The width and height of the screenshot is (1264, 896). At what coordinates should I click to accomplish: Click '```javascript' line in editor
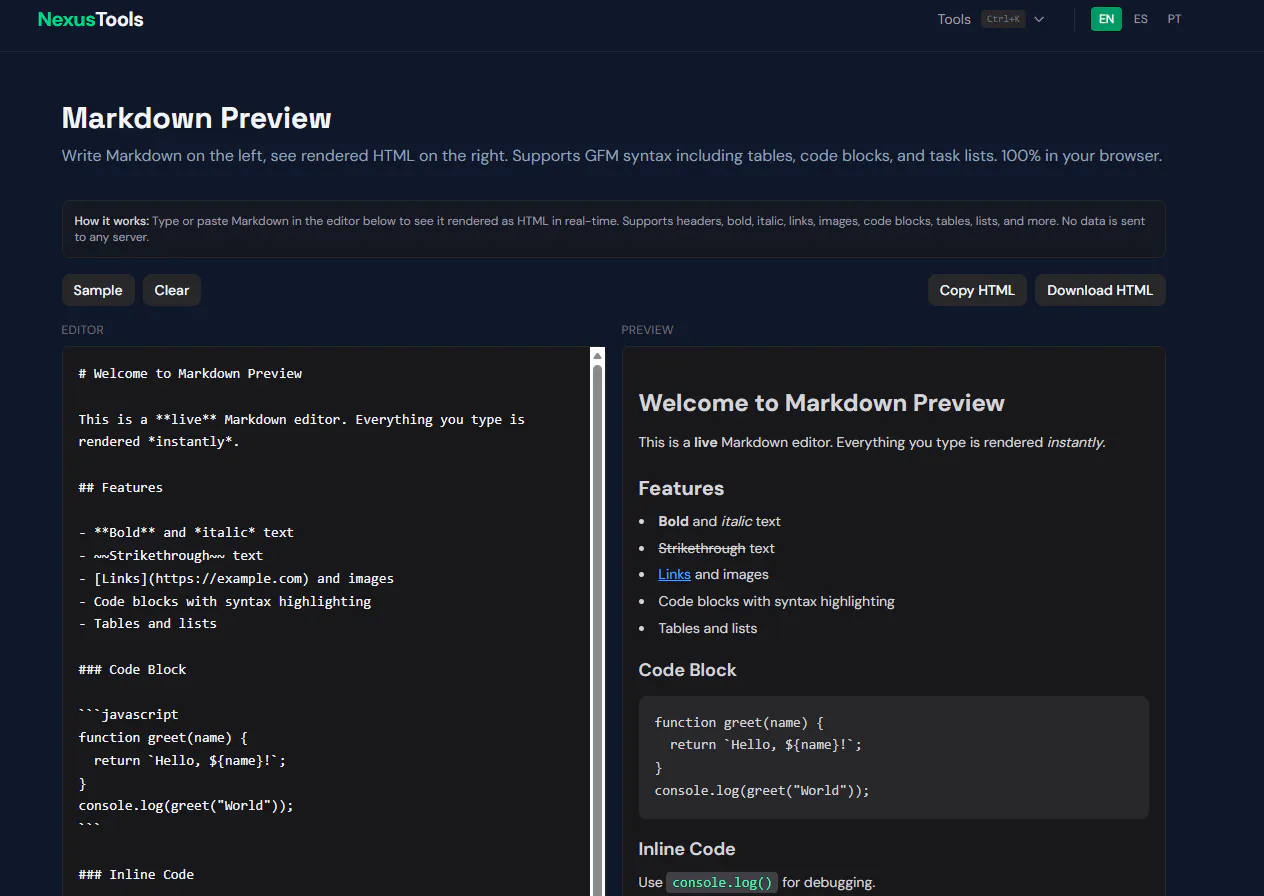[129, 714]
